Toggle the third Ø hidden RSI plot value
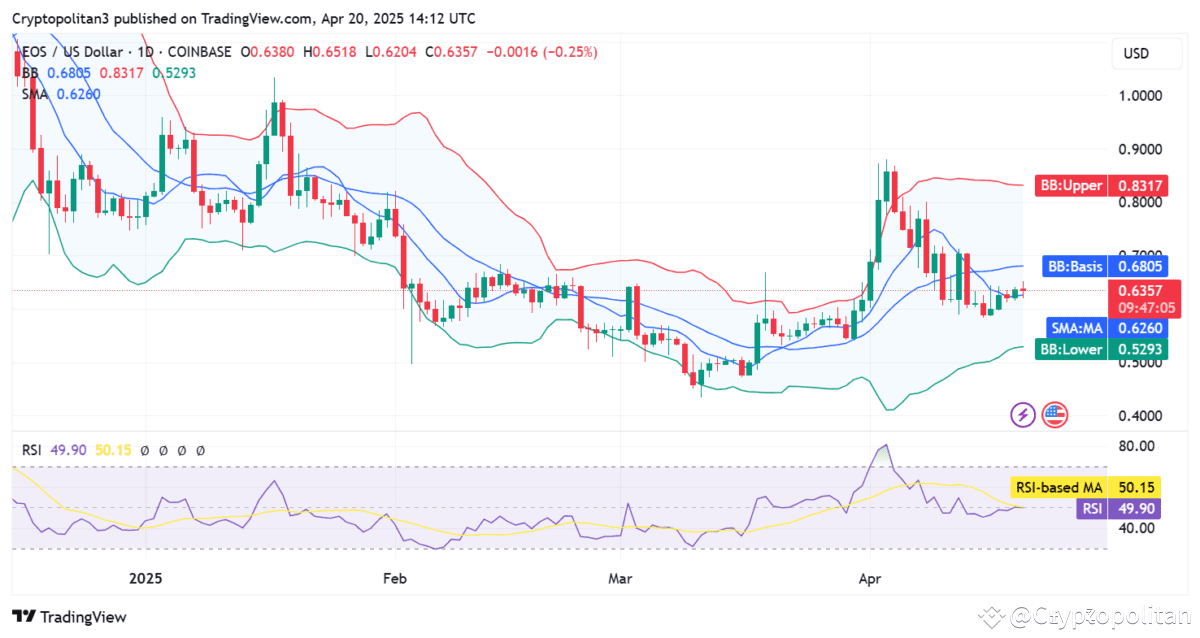Image resolution: width=1200 pixels, height=638 pixels. [180, 450]
